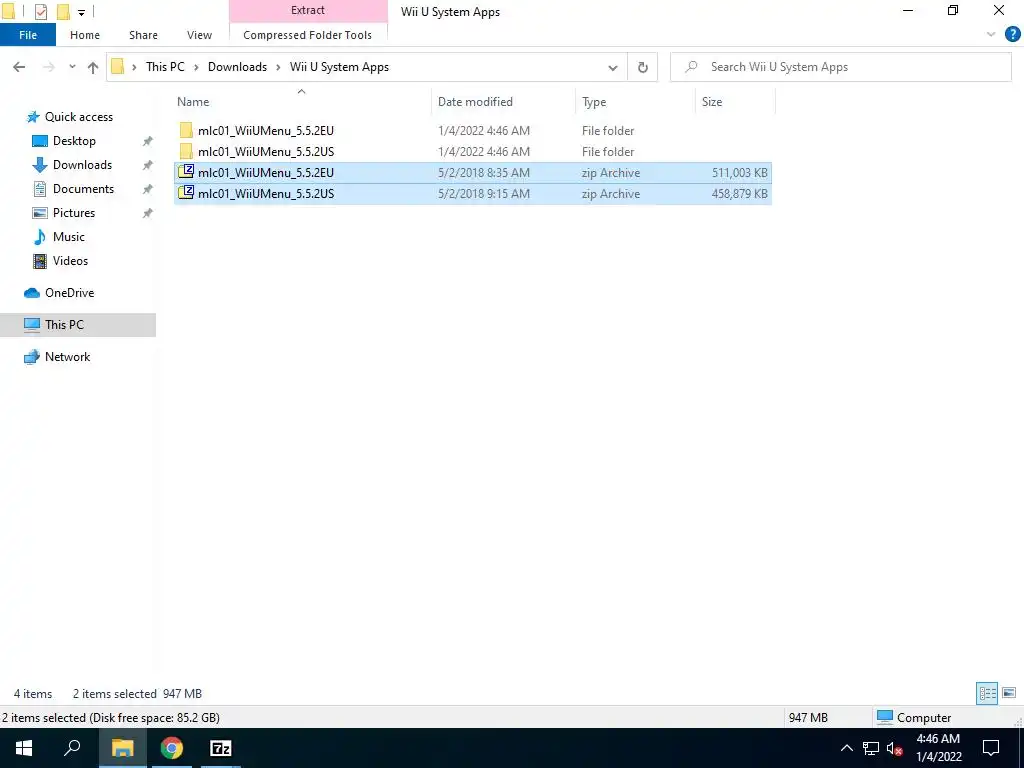Show hidden system tray icons
1024x768 pixels.
coord(846,748)
